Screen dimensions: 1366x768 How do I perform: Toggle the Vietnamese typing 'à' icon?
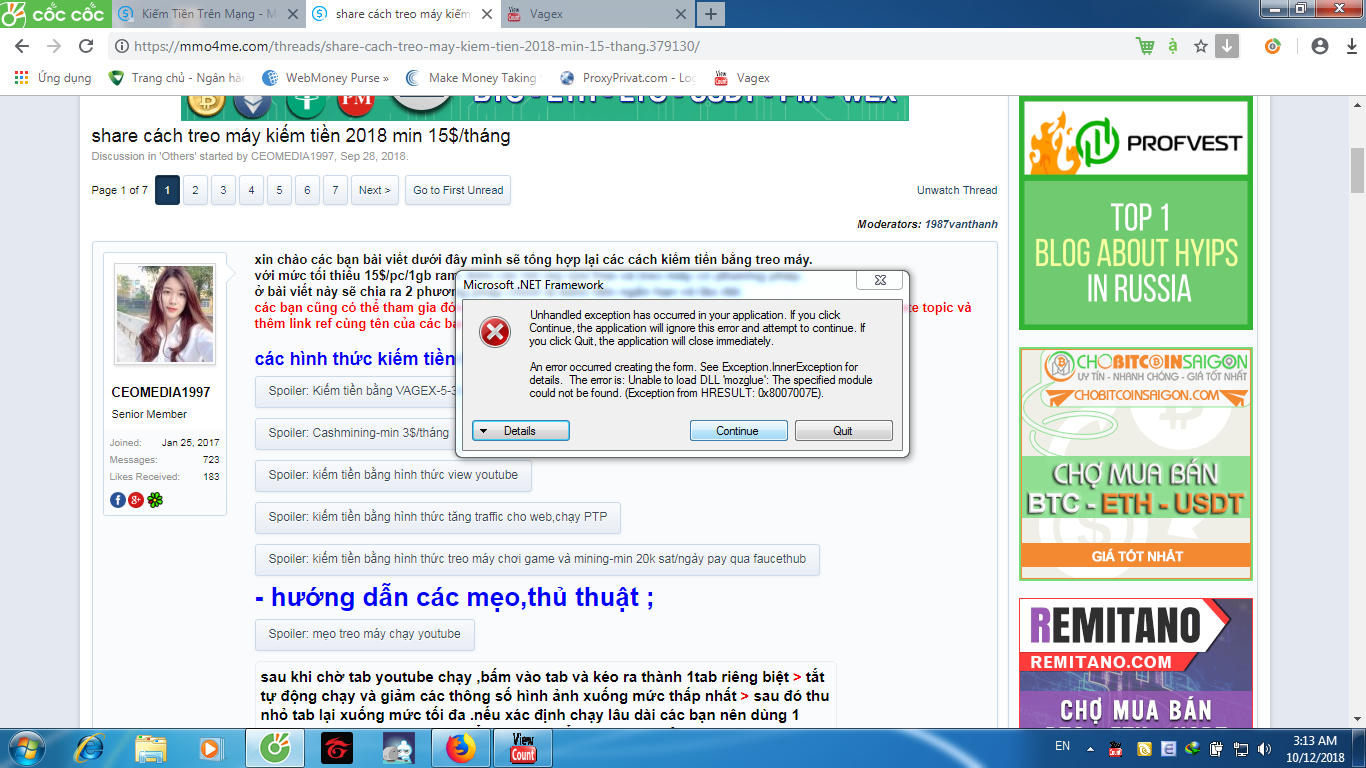[1173, 46]
